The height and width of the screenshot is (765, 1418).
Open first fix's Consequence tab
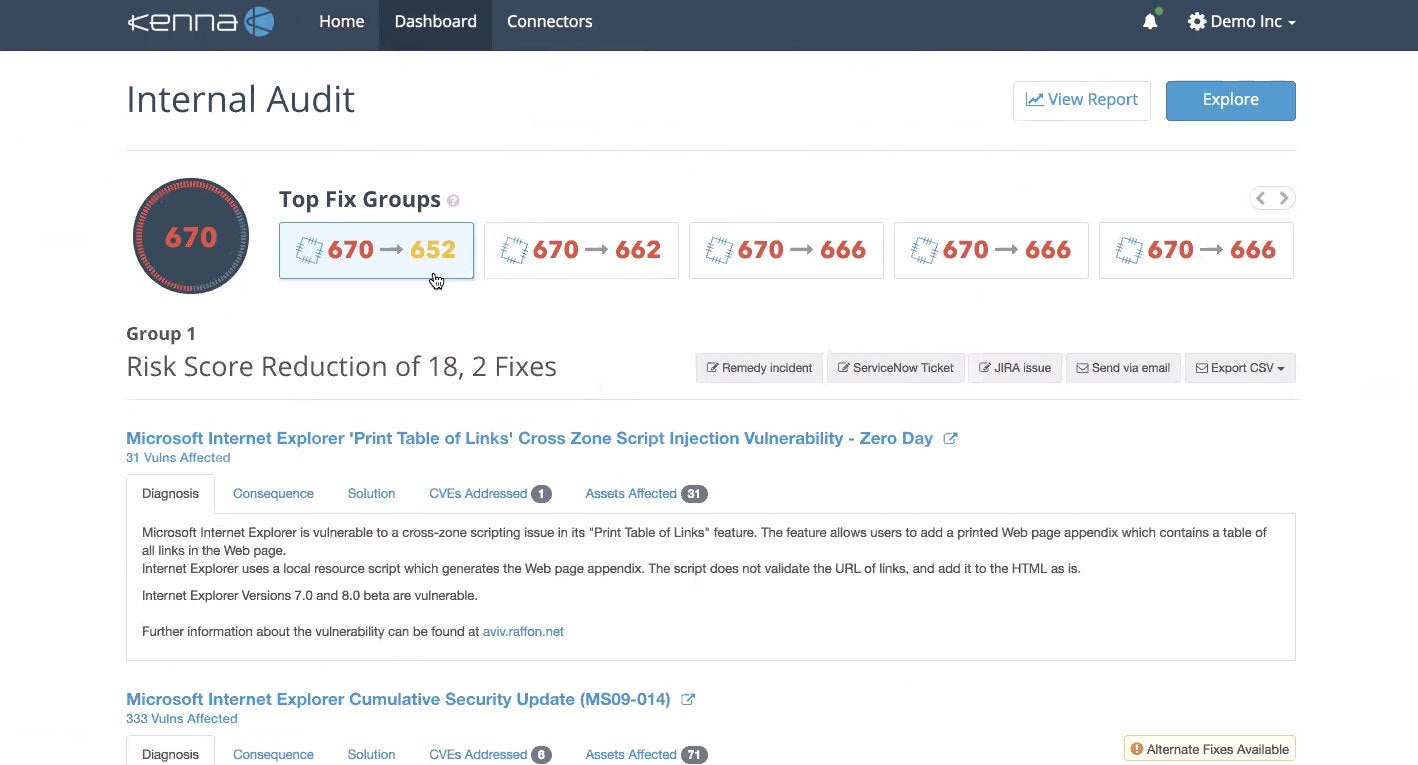point(273,494)
